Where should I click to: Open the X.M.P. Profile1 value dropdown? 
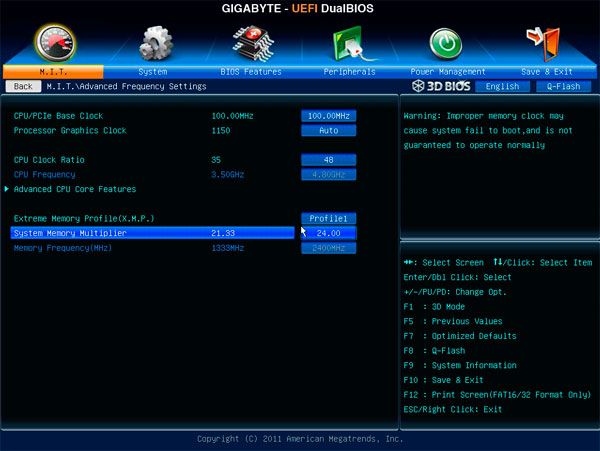point(328,218)
